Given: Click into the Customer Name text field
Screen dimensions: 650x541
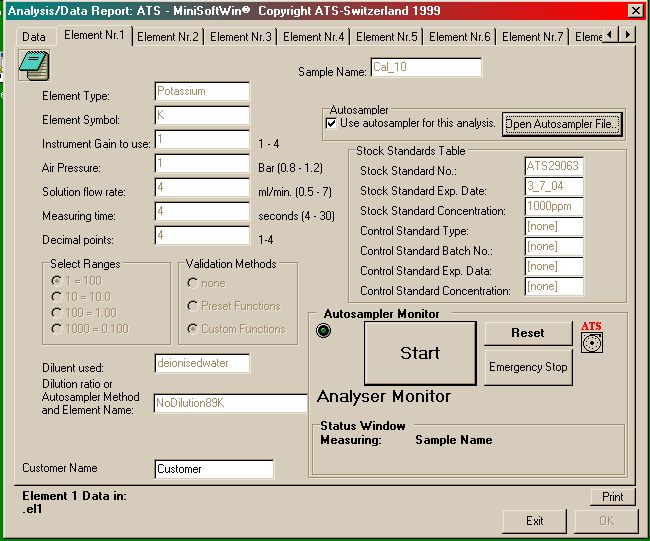Looking at the screenshot, I should coord(214,468).
